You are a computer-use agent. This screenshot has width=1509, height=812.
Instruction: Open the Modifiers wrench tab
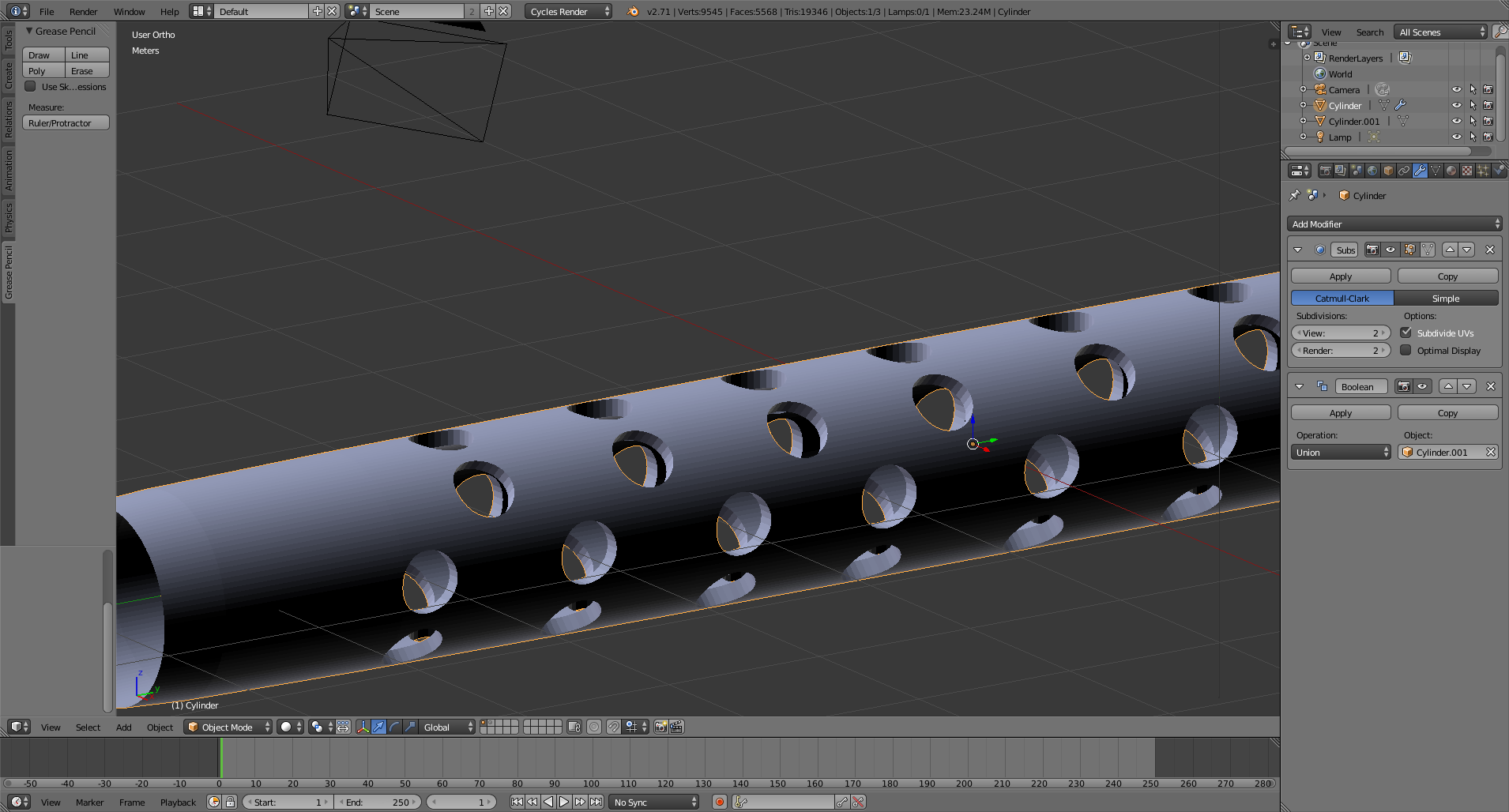click(x=1420, y=171)
